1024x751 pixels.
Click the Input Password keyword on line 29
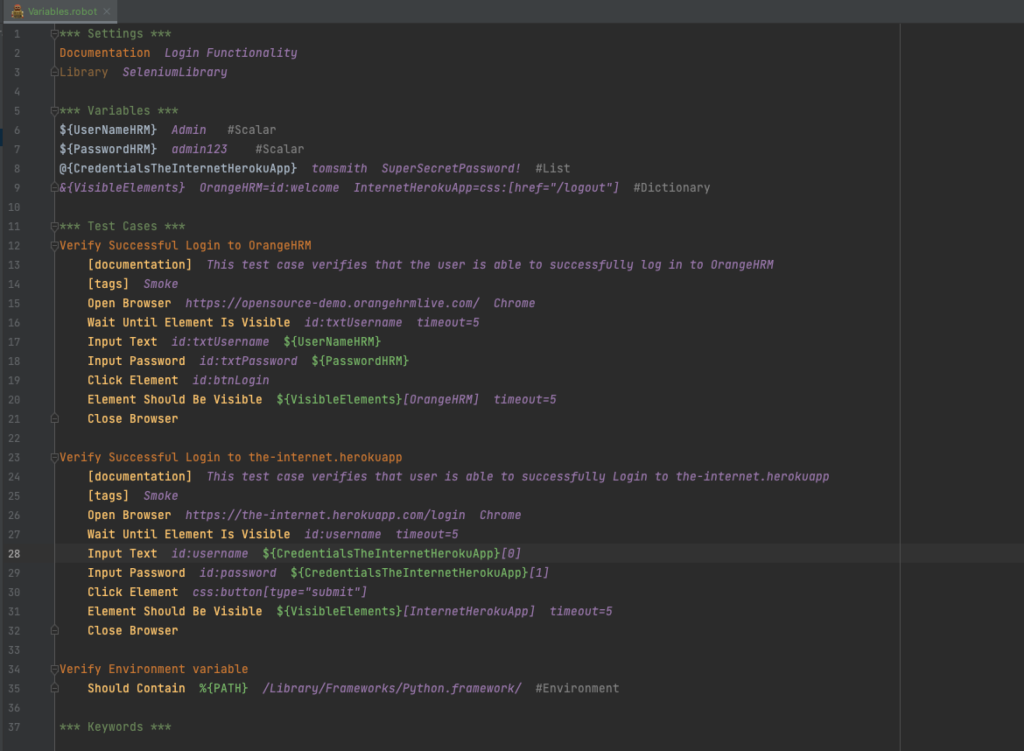pyautogui.click(x=136, y=572)
